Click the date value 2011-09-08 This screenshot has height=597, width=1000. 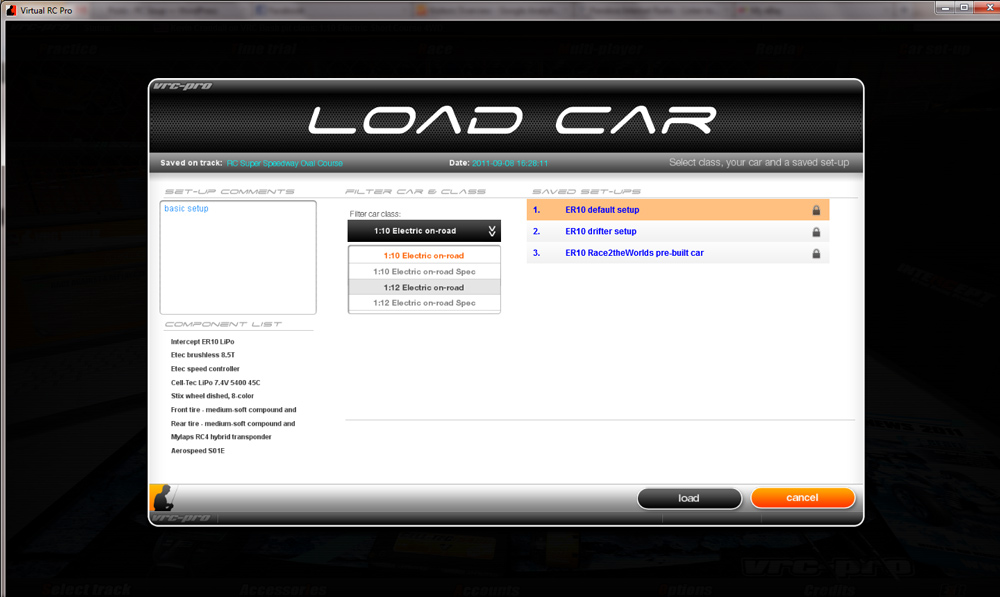pyautogui.click(x=510, y=163)
